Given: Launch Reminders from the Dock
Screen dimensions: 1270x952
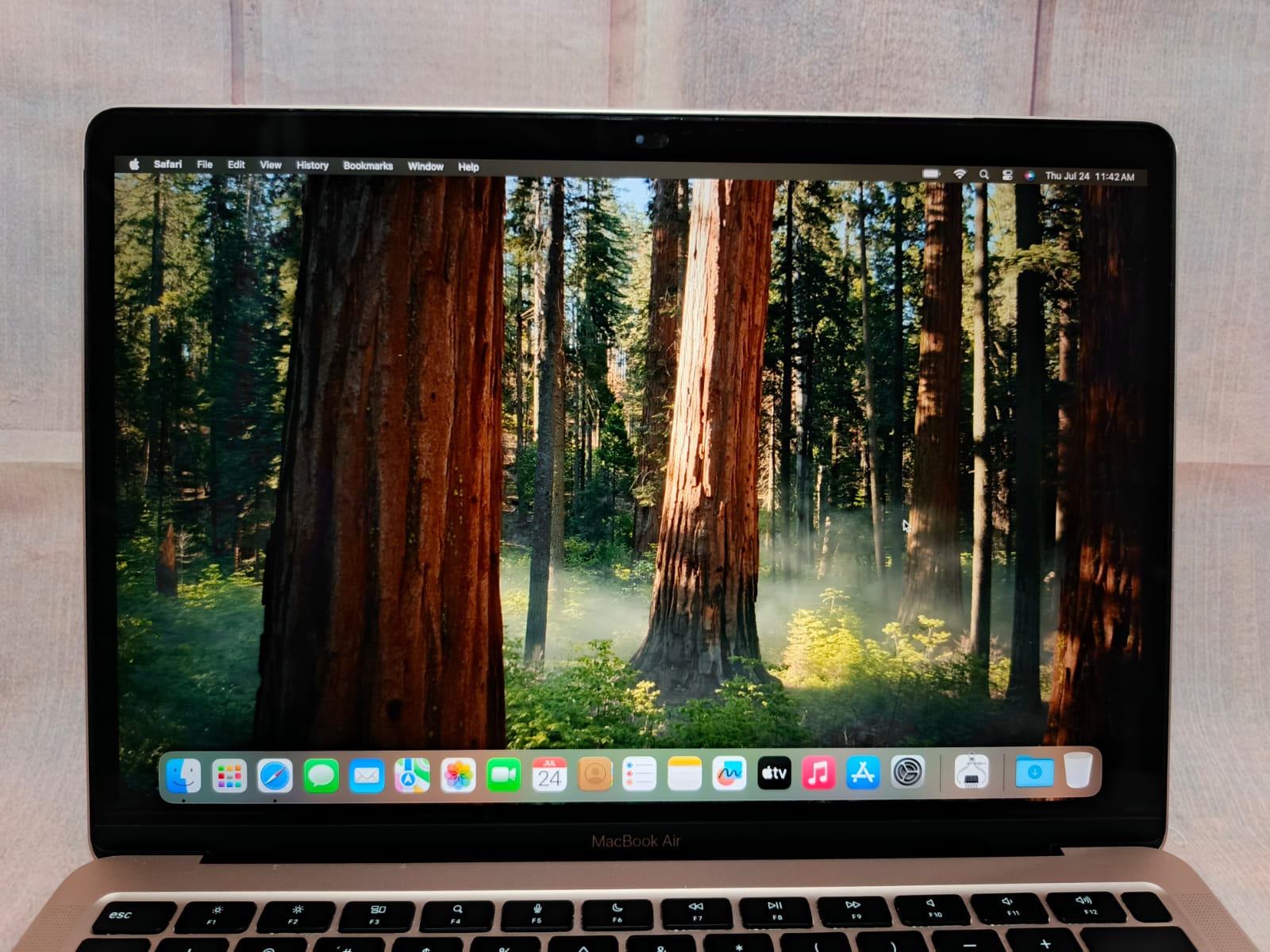Looking at the screenshot, I should coord(640,774).
